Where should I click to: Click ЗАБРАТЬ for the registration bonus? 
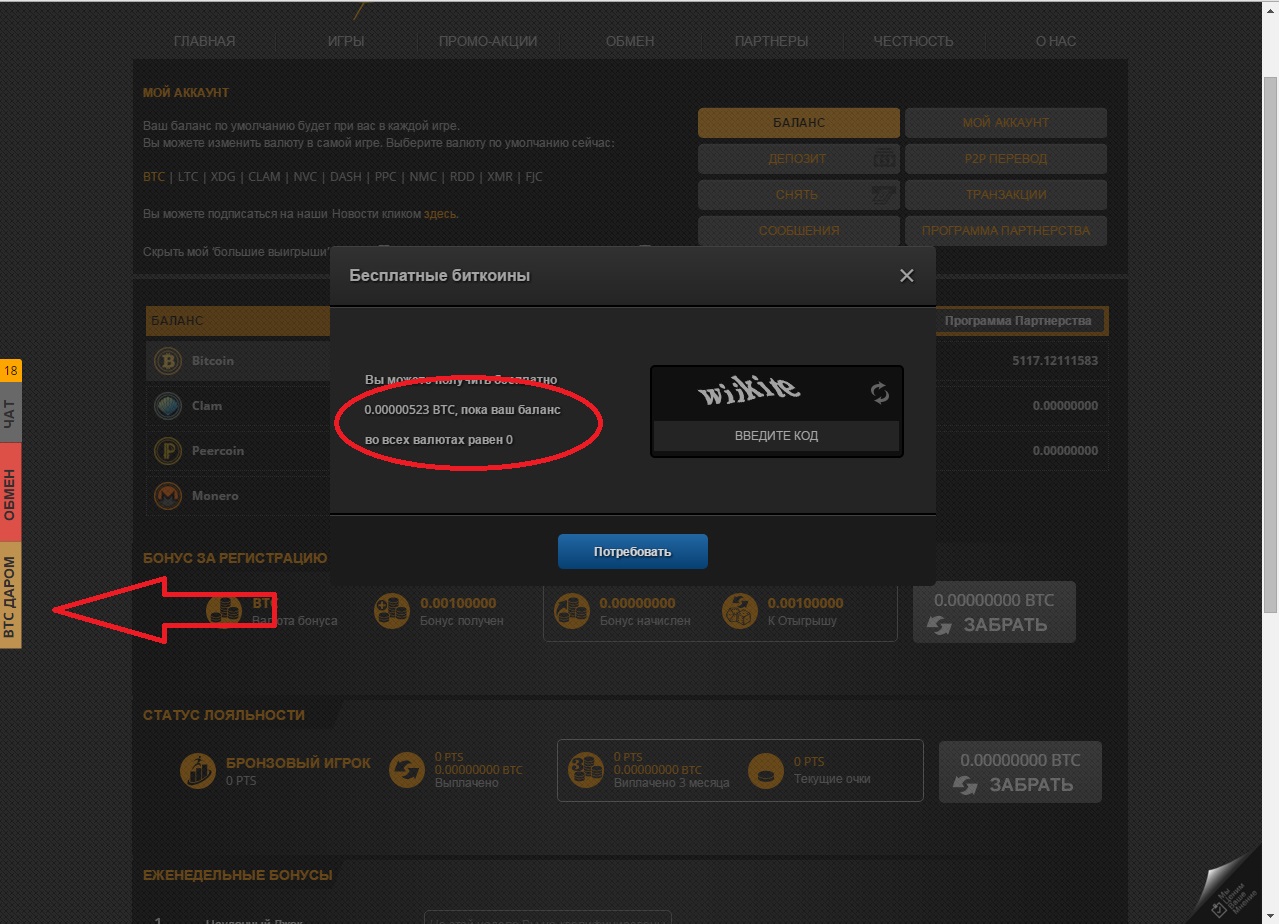coord(994,612)
